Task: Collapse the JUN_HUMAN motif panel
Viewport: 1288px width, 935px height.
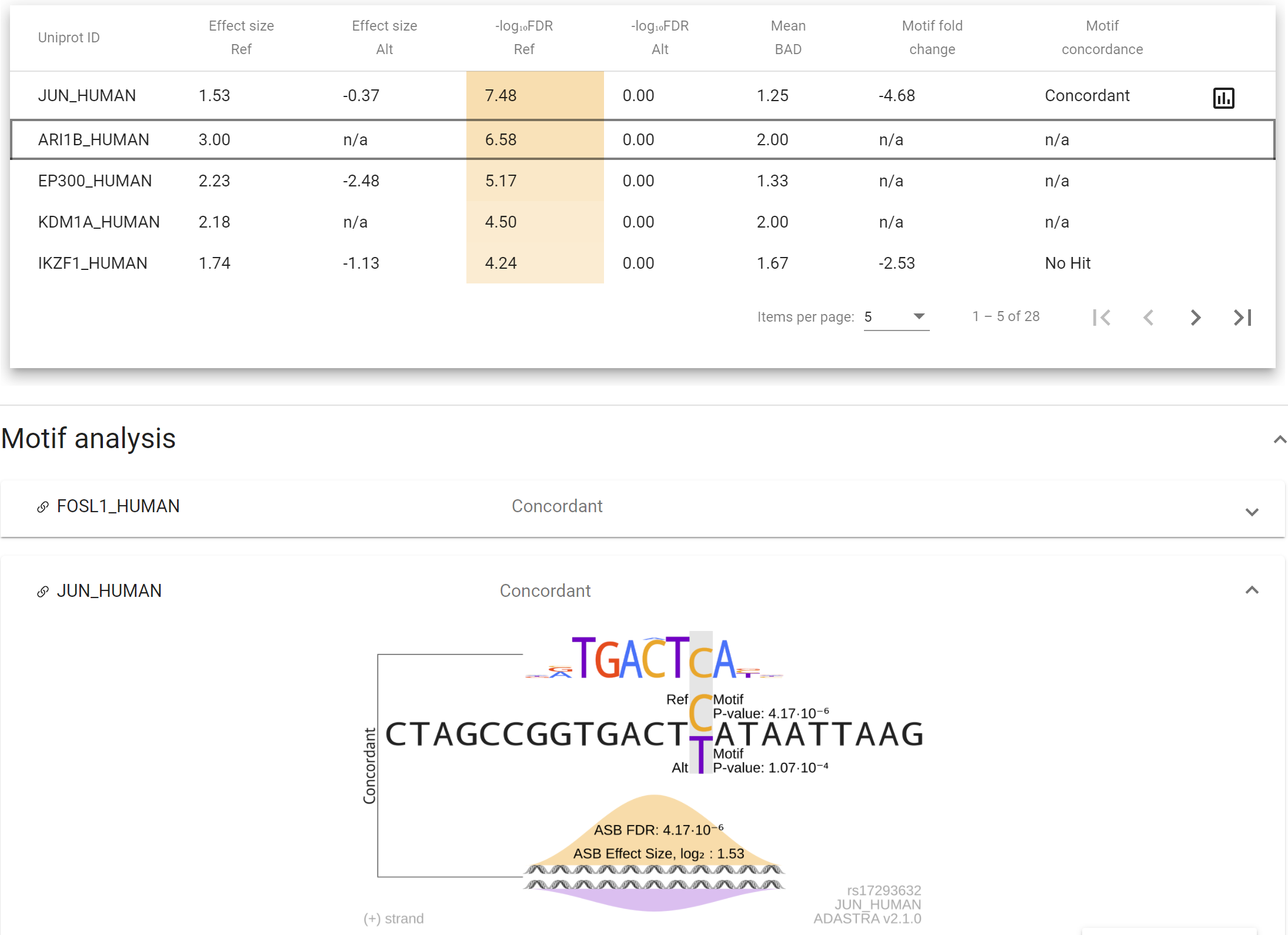Action: pos(1252,590)
